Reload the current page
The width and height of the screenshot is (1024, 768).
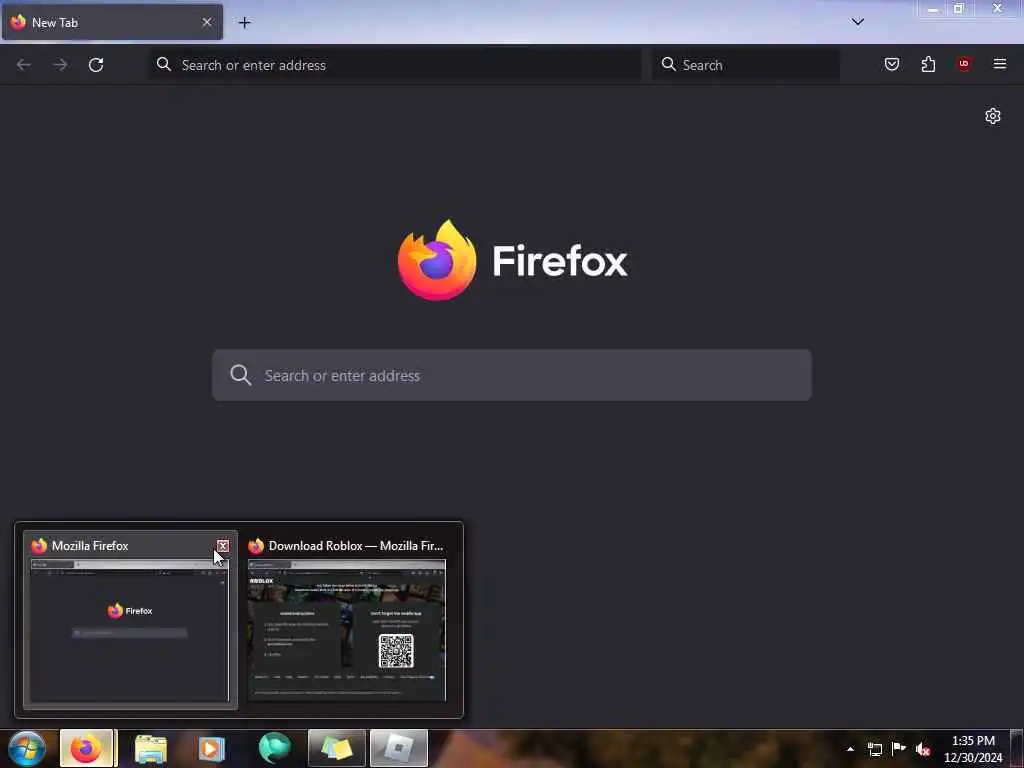tap(96, 65)
